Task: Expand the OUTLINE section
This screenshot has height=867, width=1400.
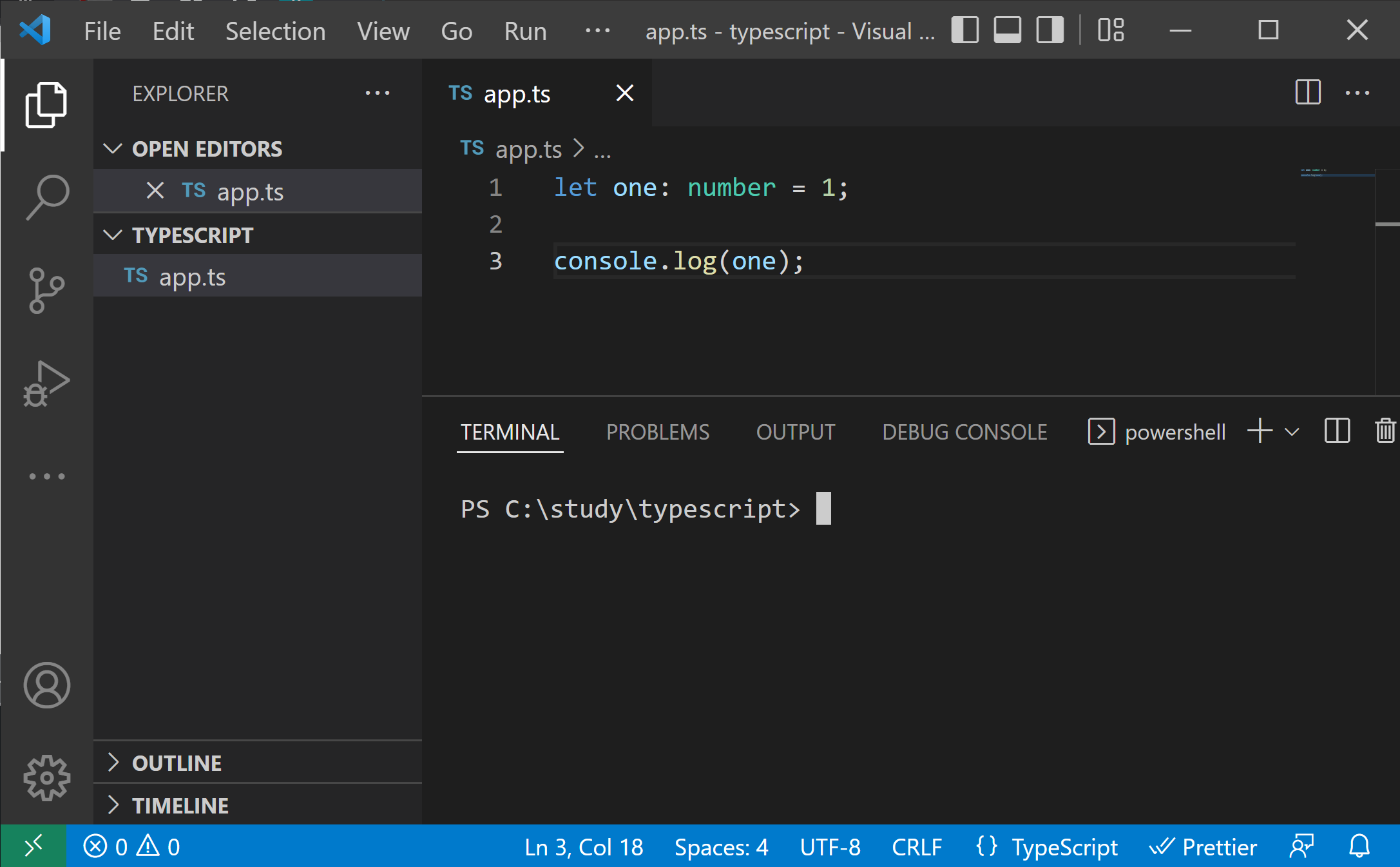Action: 177,763
